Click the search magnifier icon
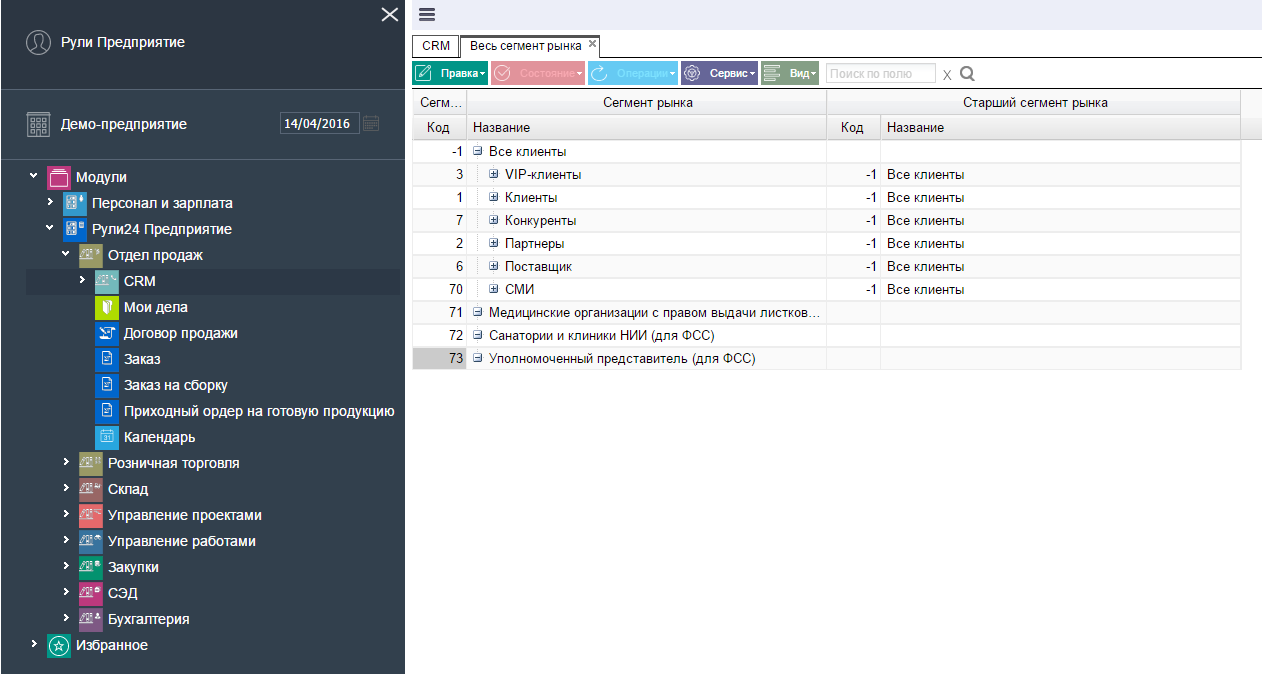The image size is (1262, 674). click(x=967, y=73)
